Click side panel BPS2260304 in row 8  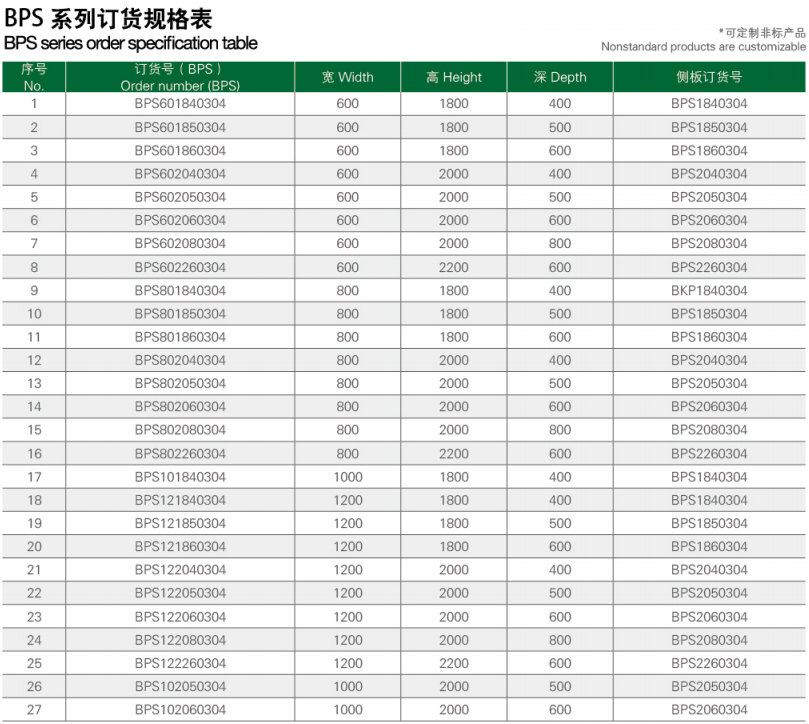point(709,267)
